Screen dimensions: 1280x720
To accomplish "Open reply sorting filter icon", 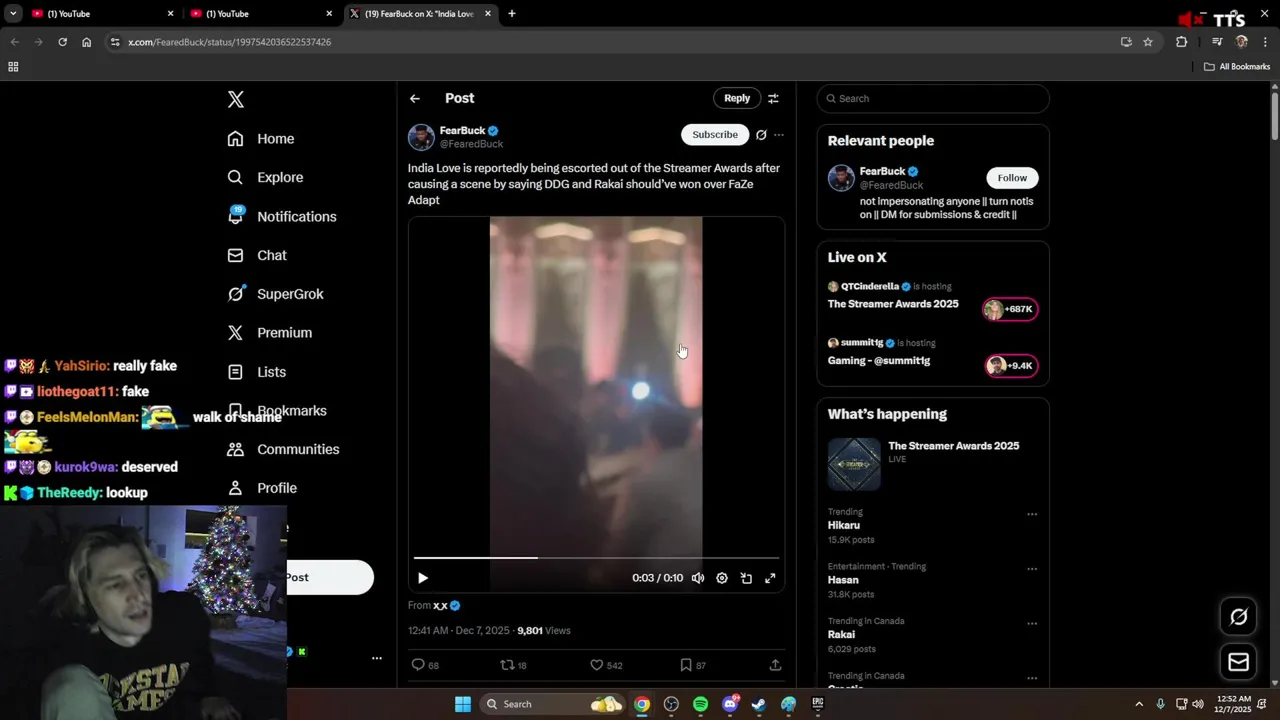I will (773, 98).
